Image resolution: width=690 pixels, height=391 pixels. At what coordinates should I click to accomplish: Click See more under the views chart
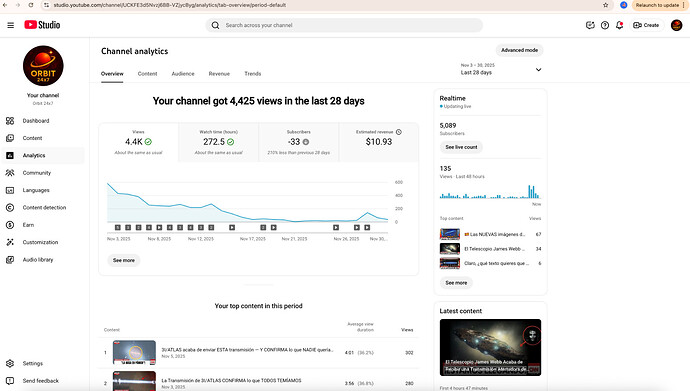coord(124,260)
